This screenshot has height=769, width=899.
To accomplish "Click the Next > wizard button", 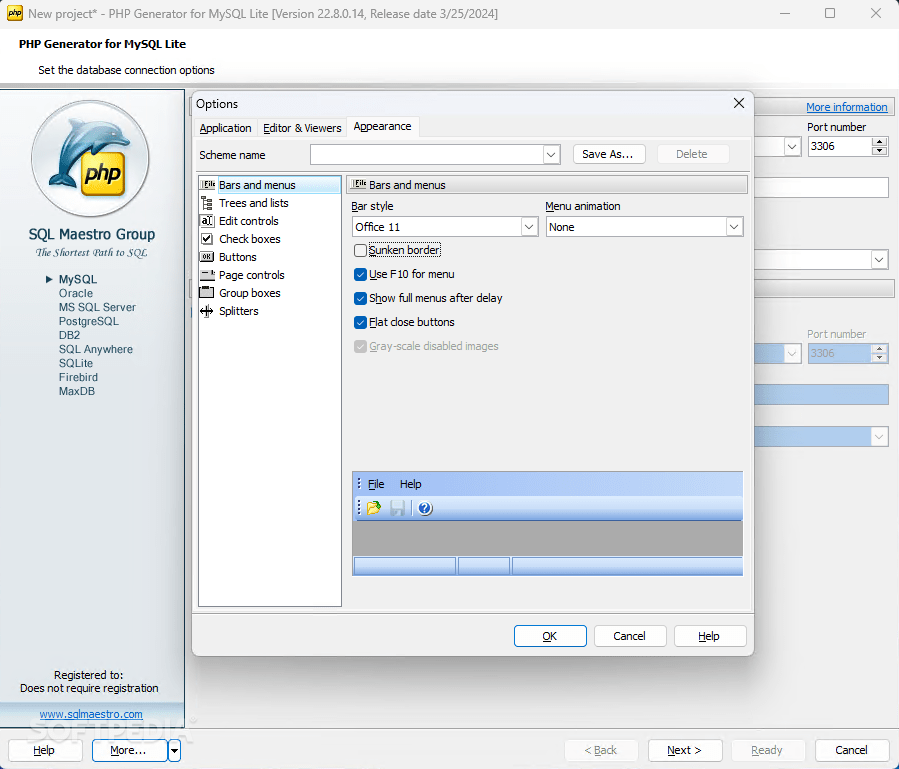I will click(685, 750).
